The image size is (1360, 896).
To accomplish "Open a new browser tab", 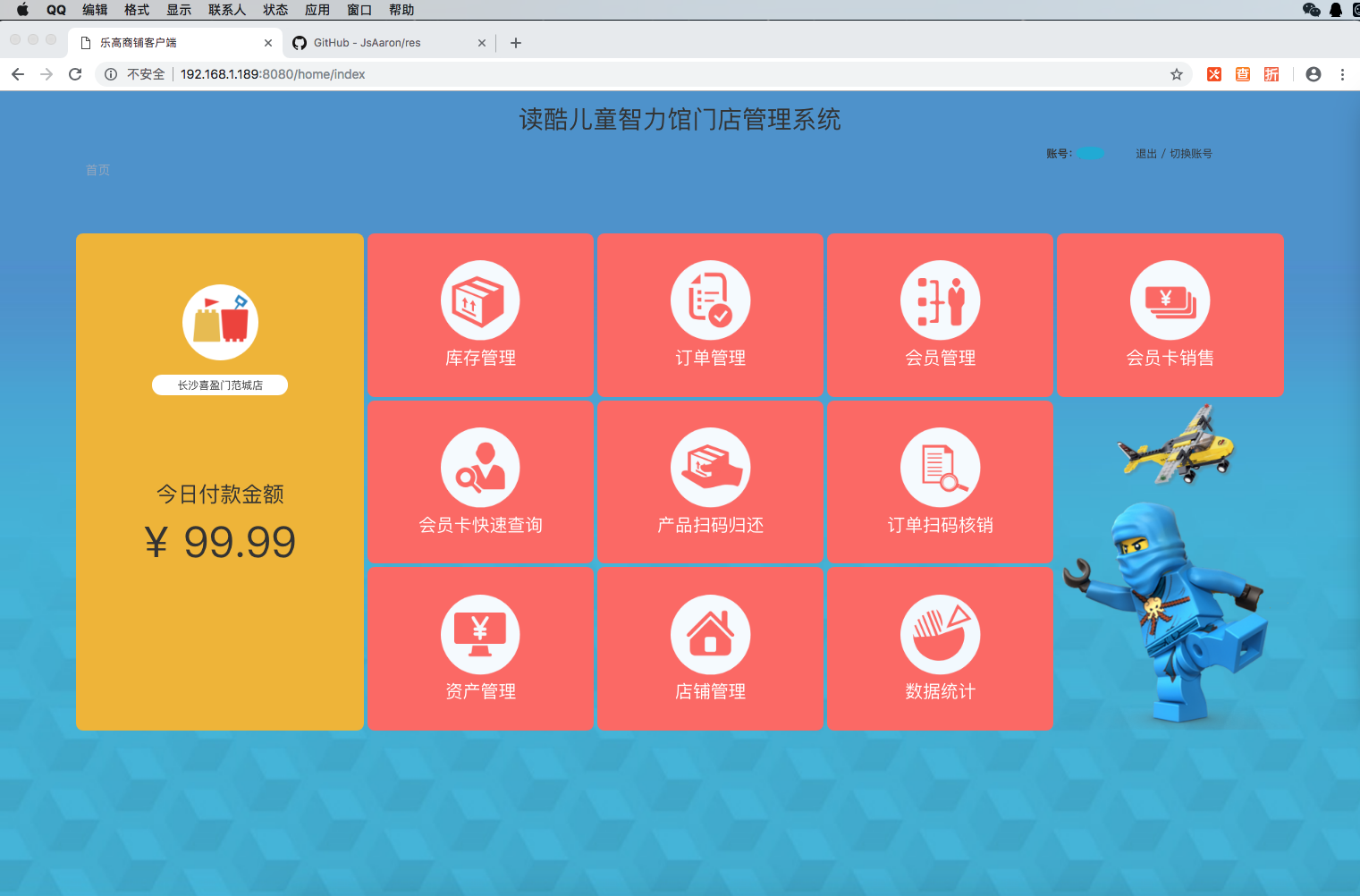I will tap(516, 43).
